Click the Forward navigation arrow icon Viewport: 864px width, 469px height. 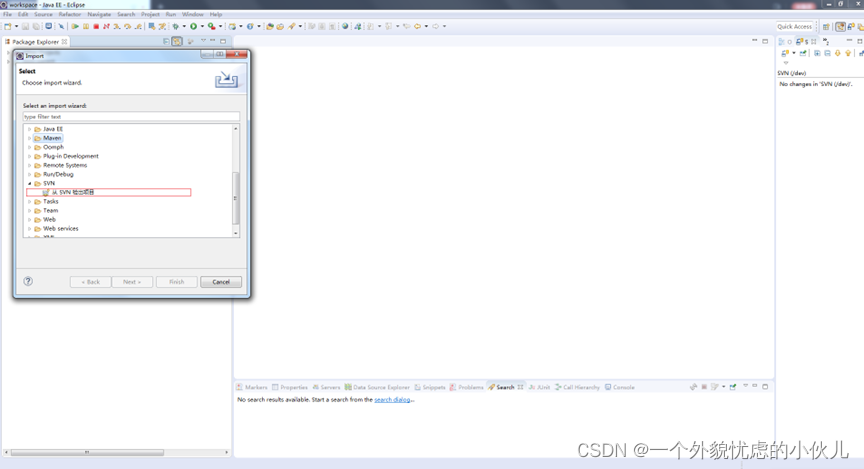[435, 26]
